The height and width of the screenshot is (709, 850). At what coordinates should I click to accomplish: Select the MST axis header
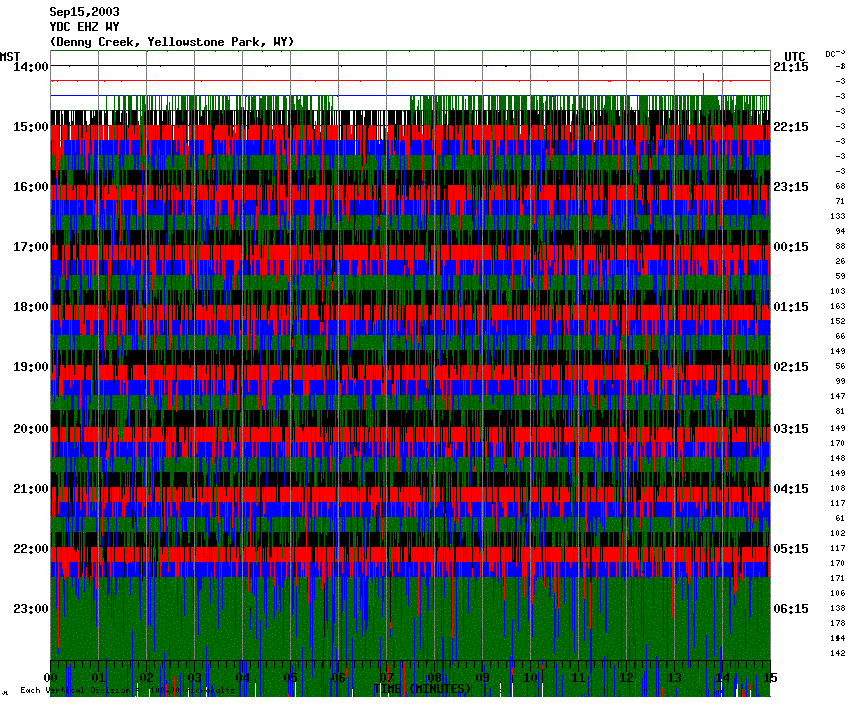(11, 56)
